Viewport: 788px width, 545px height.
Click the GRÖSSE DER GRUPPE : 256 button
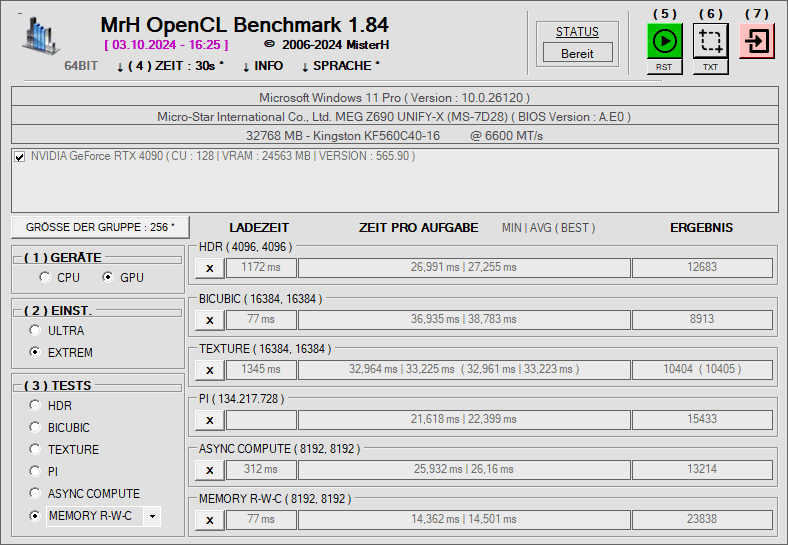click(x=101, y=227)
